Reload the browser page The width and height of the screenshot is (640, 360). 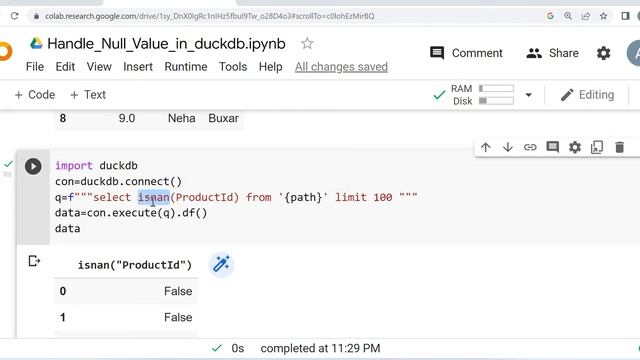[x=15, y=16]
